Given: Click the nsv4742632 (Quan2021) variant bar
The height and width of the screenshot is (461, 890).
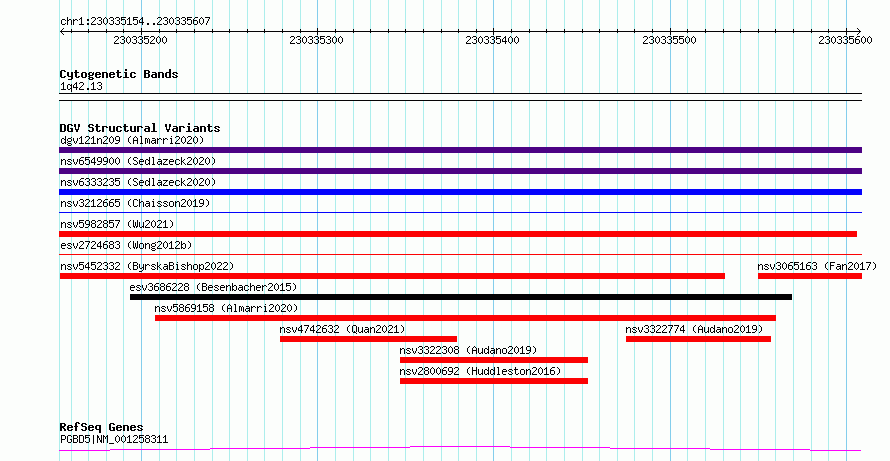Looking at the screenshot, I should point(368,339).
